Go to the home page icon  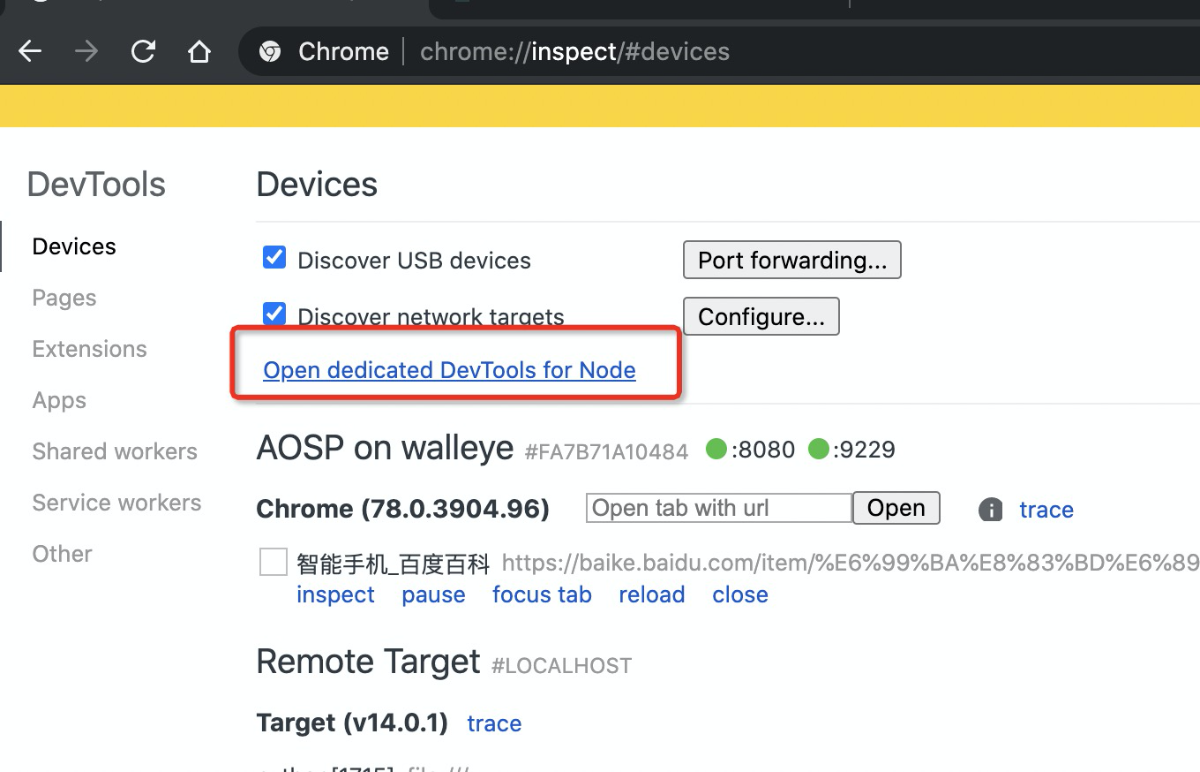coord(200,52)
